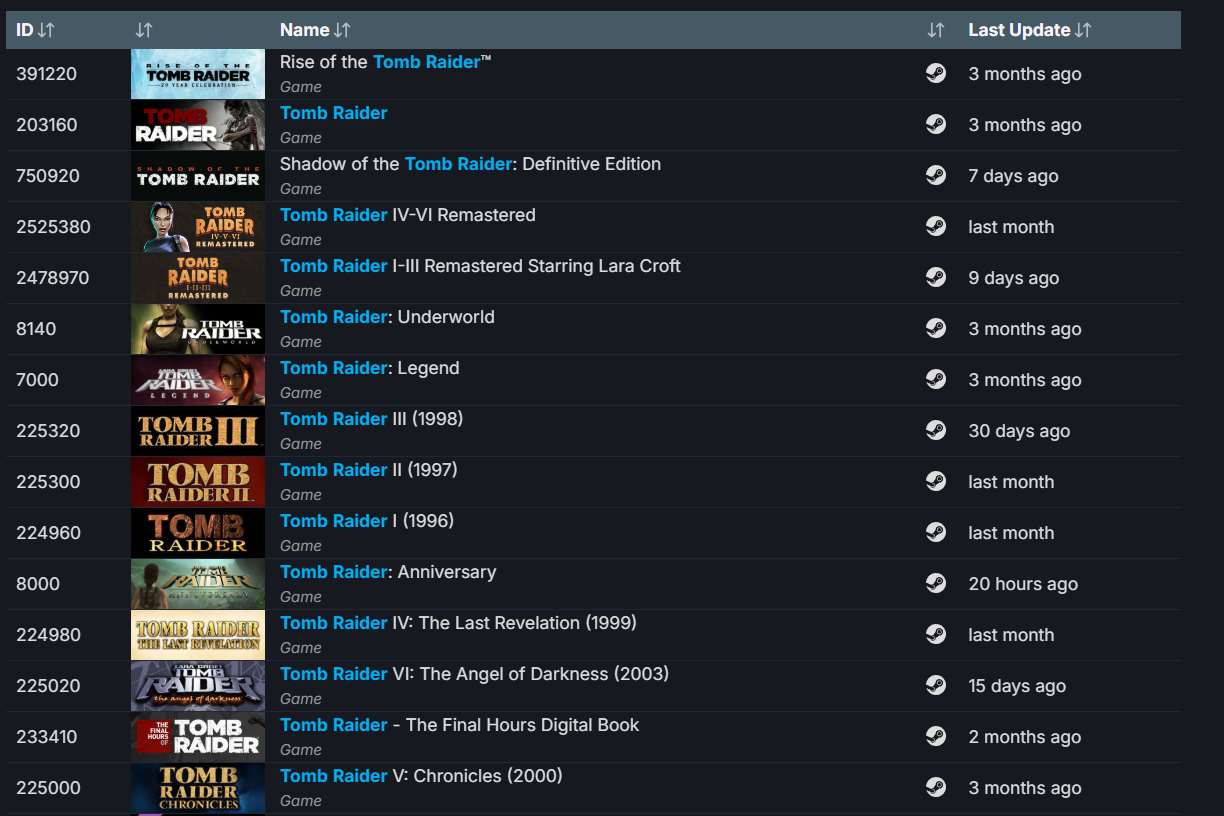The height and width of the screenshot is (816, 1224).
Task: Click the Tomb Raider I (1996) thumbnail
Action: [x=198, y=533]
